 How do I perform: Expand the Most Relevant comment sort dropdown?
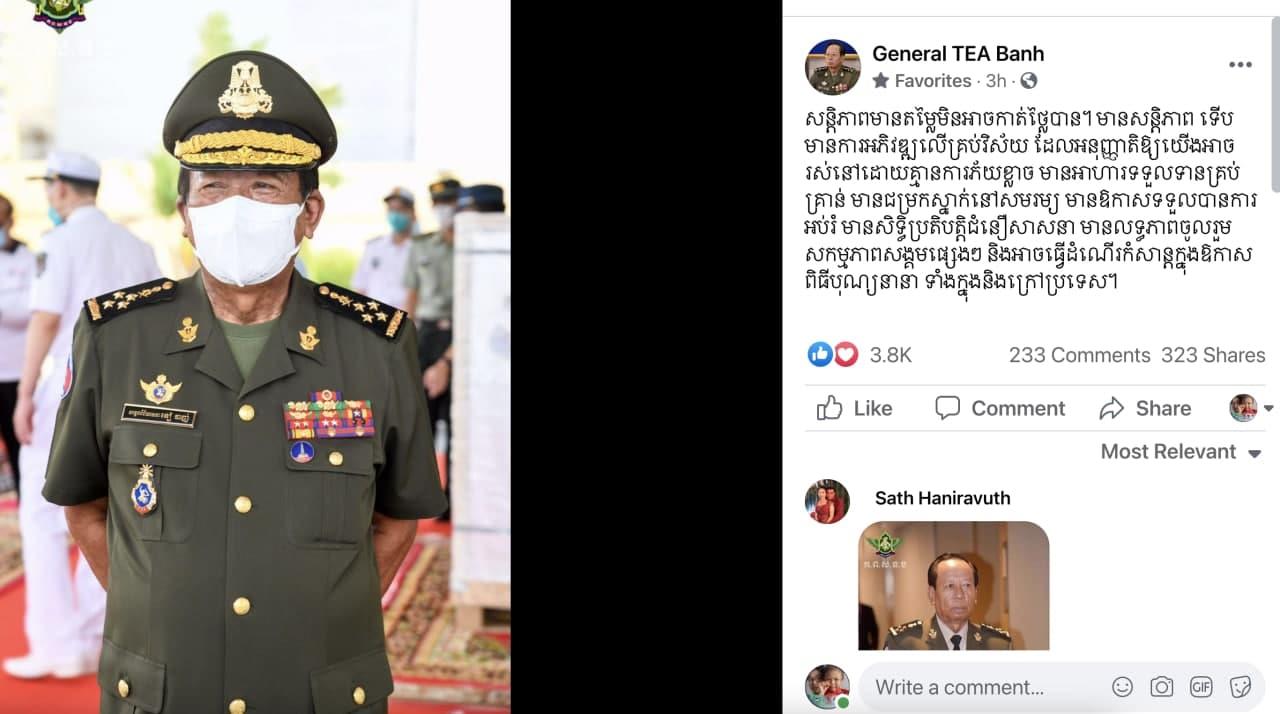click(x=1180, y=452)
